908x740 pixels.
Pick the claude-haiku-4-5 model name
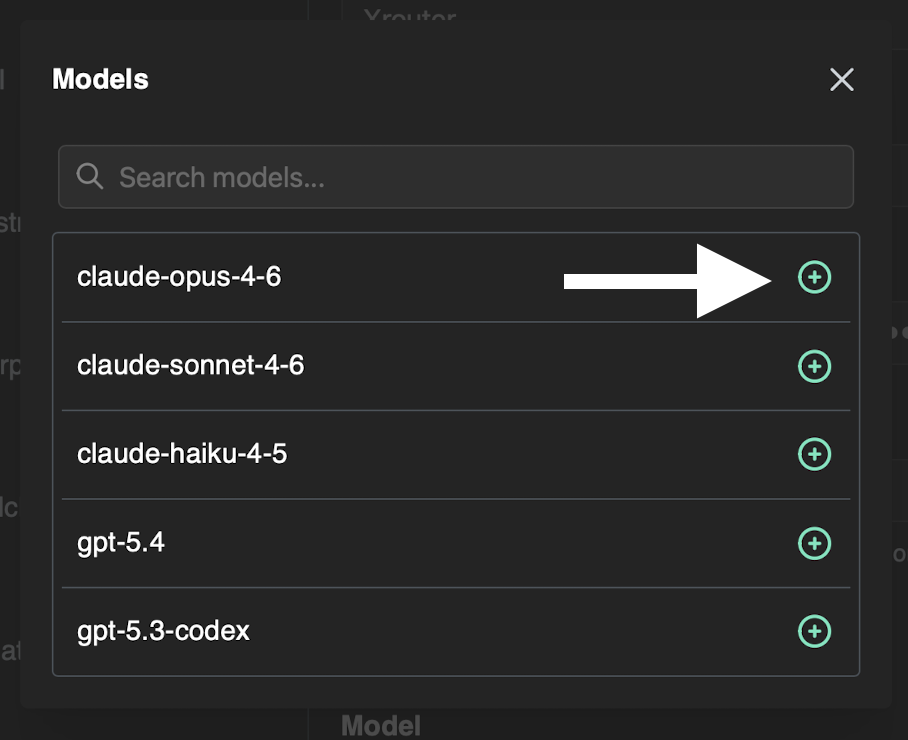click(182, 455)
